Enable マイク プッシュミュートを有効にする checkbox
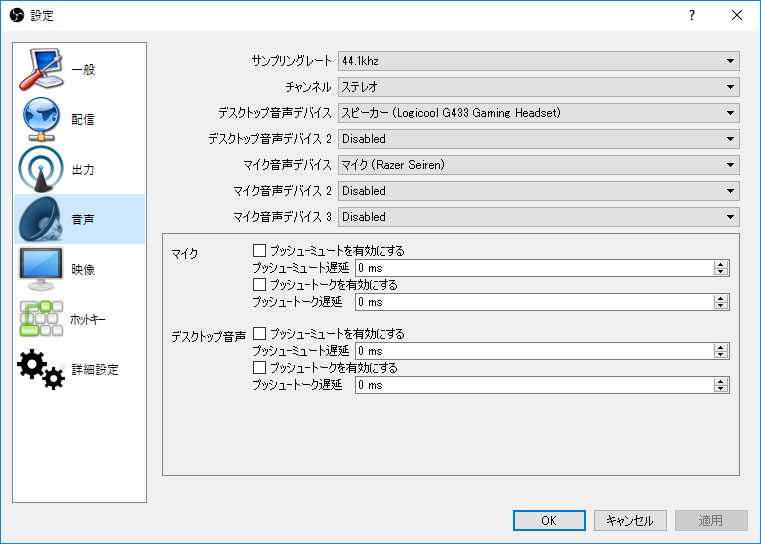The height and width of the screenshot is (544, 761). [260, 251]
